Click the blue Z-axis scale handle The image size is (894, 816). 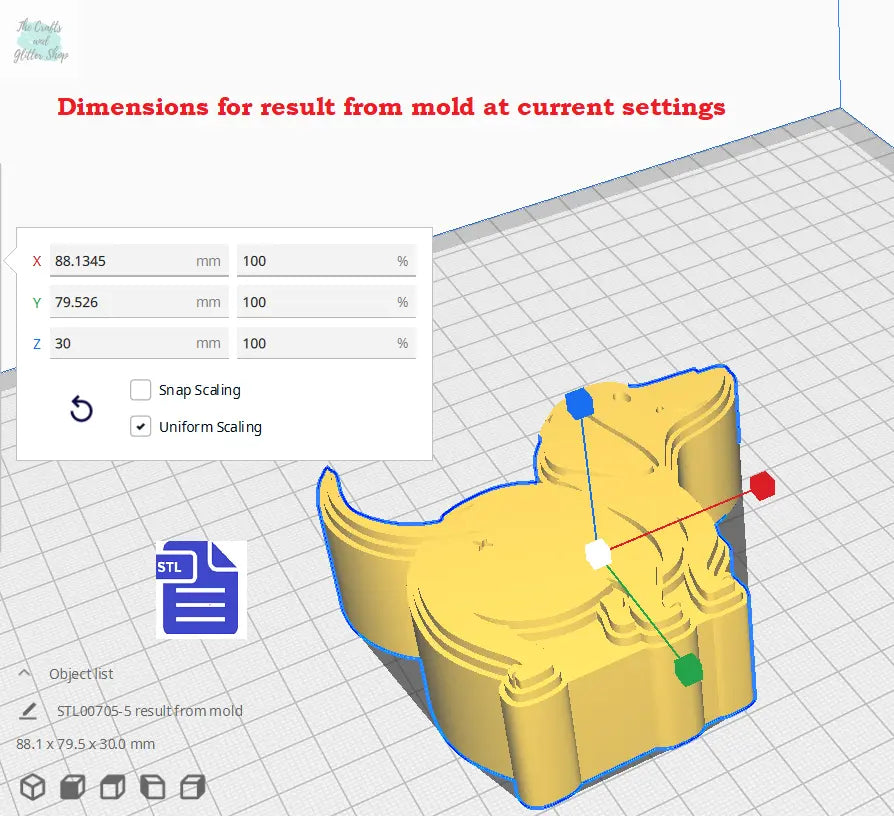(x=578, y=404)
